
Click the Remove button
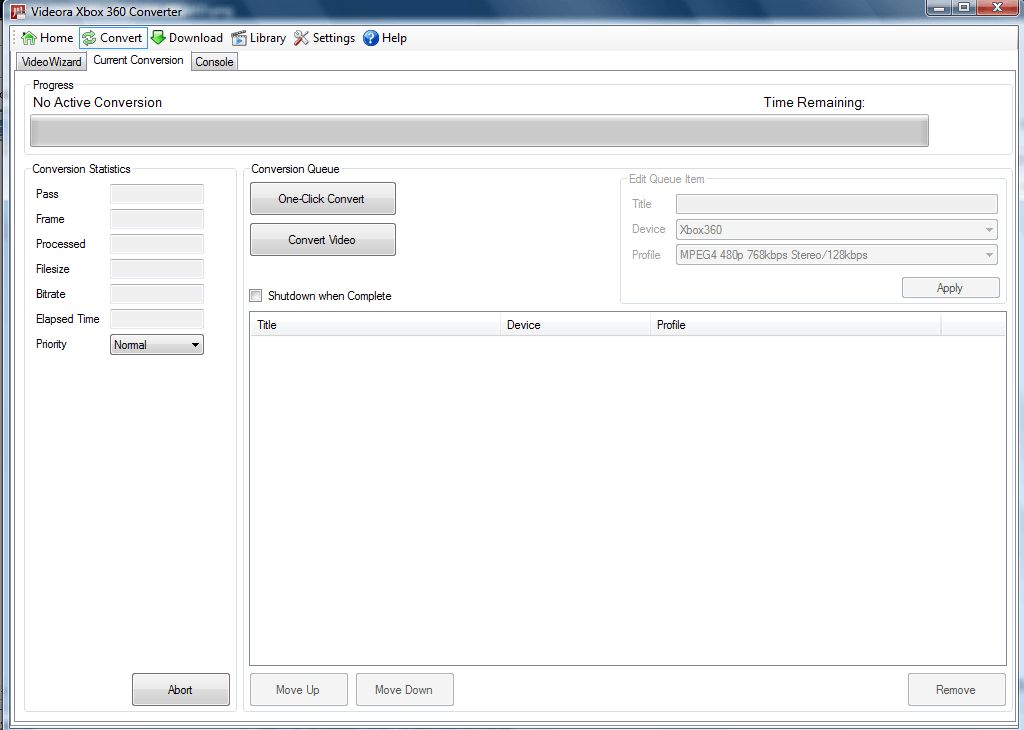pos(956,689)
